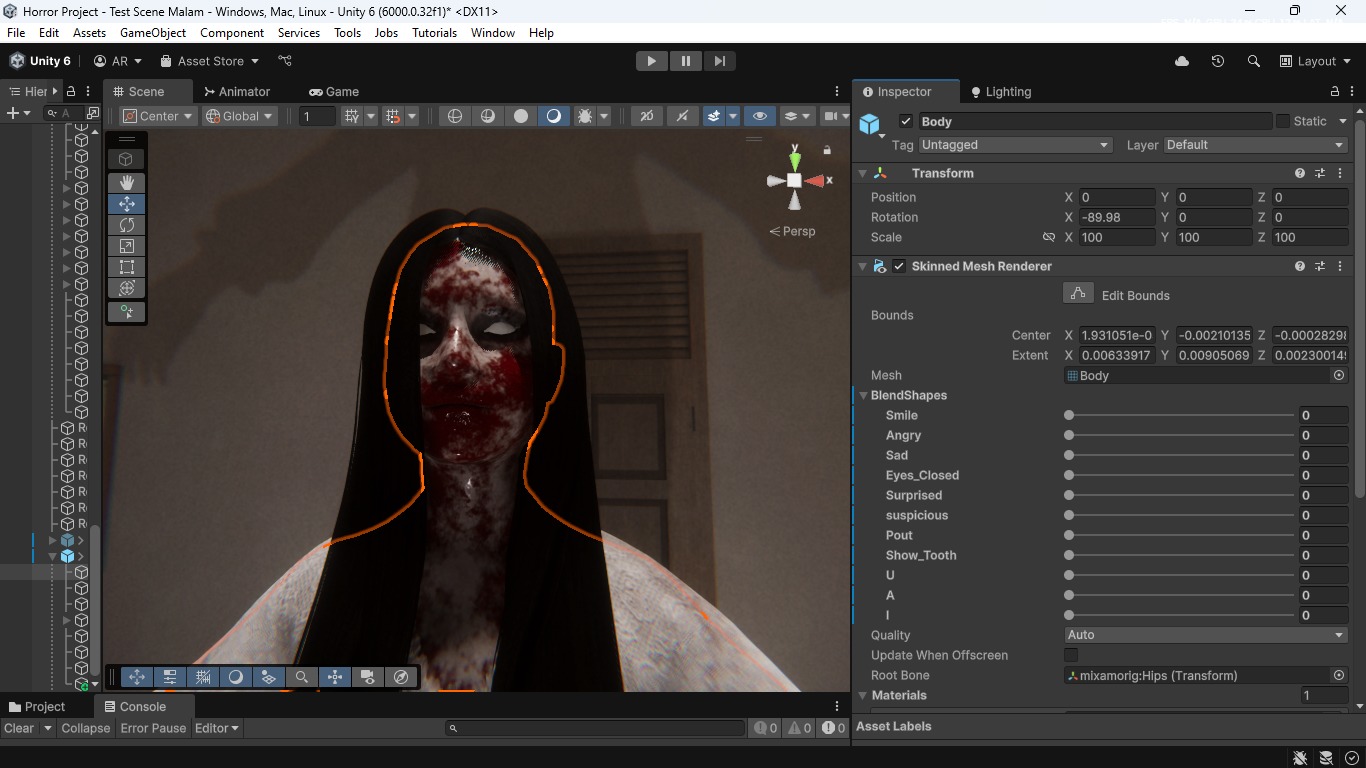Image resolution: width=1366 pixels, height=768 pixels.
Task: Open the custom editor tools button
Action: click(x=126, y=312)
